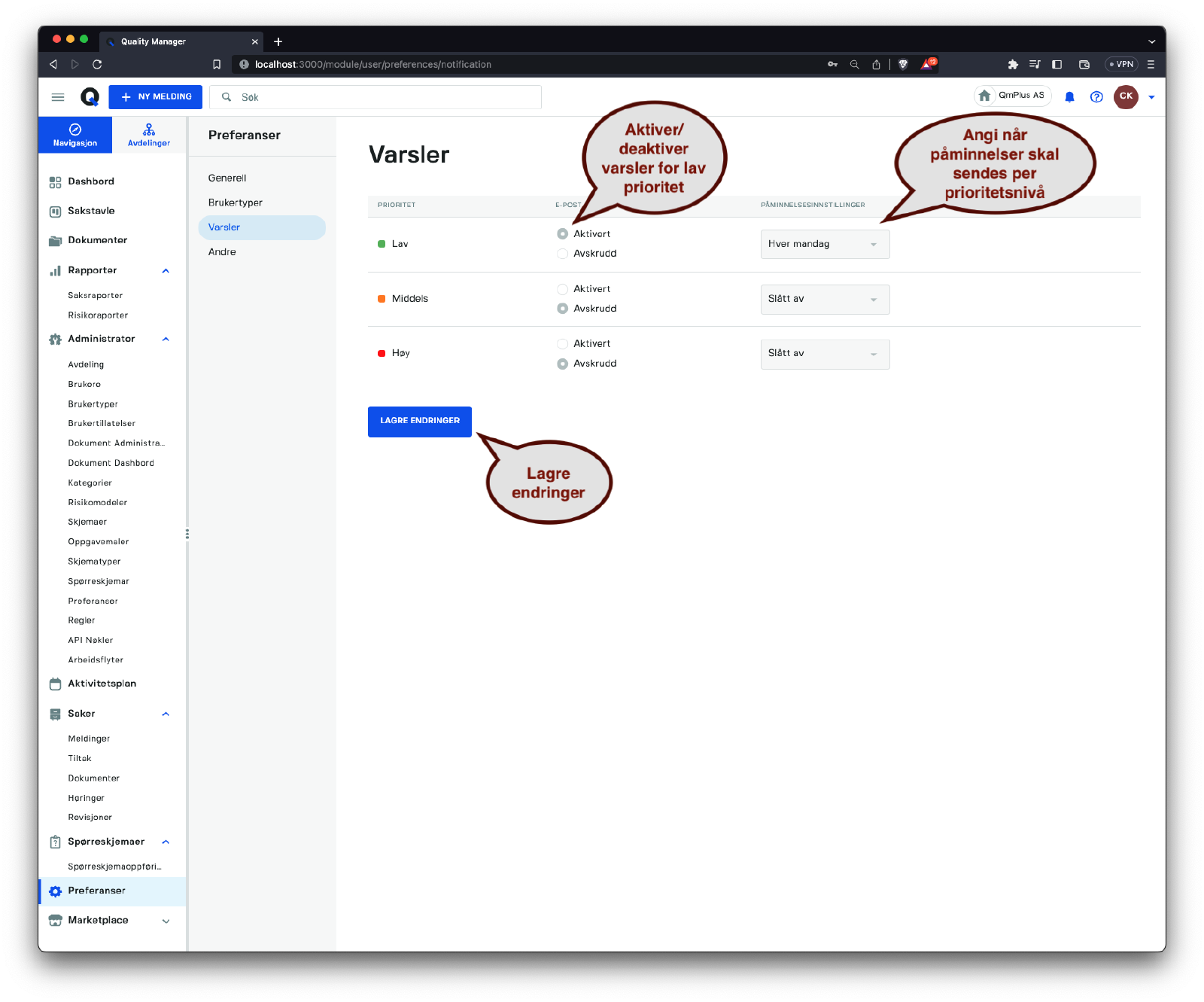Click the Ny Melding button
Screen dimensions: 1204x1002
click(x=156, y=97)
